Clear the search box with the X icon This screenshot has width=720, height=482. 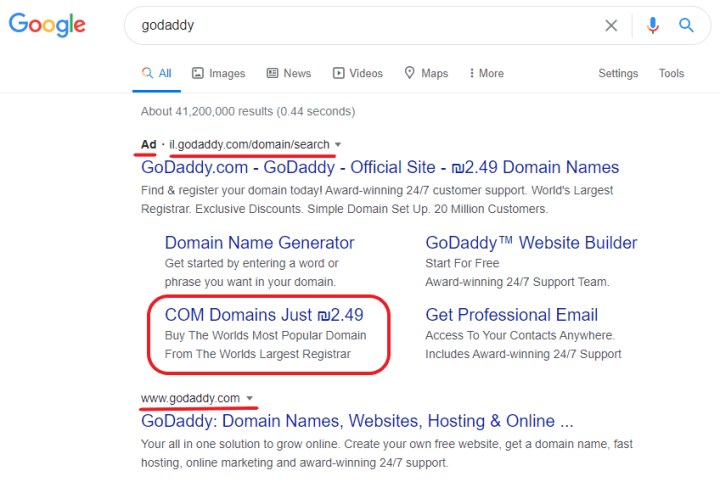[x=611, y=25]
